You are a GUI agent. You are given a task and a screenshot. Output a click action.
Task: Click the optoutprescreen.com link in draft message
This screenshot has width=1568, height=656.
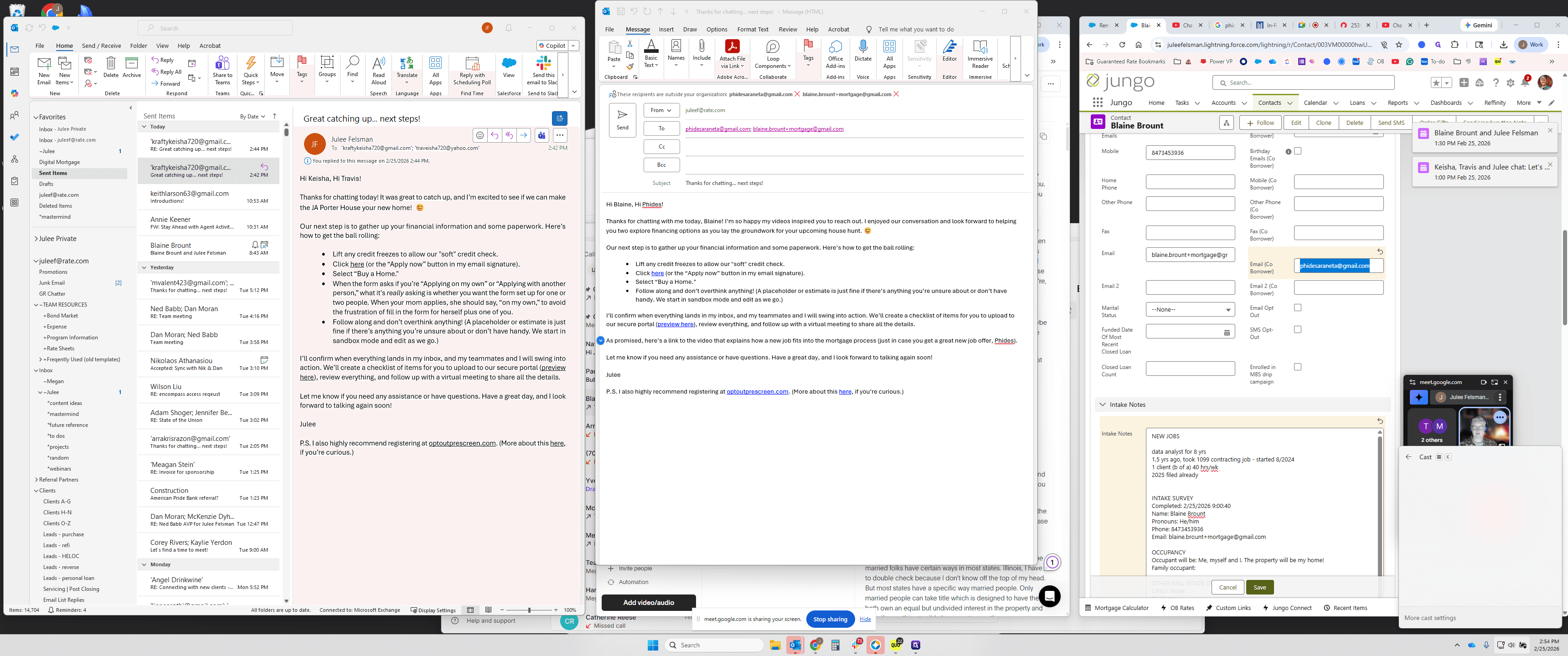757,392
